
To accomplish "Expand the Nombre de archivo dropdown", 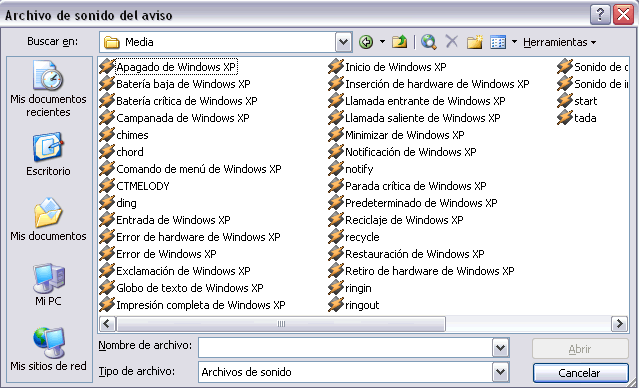I will tap(500, 348).
